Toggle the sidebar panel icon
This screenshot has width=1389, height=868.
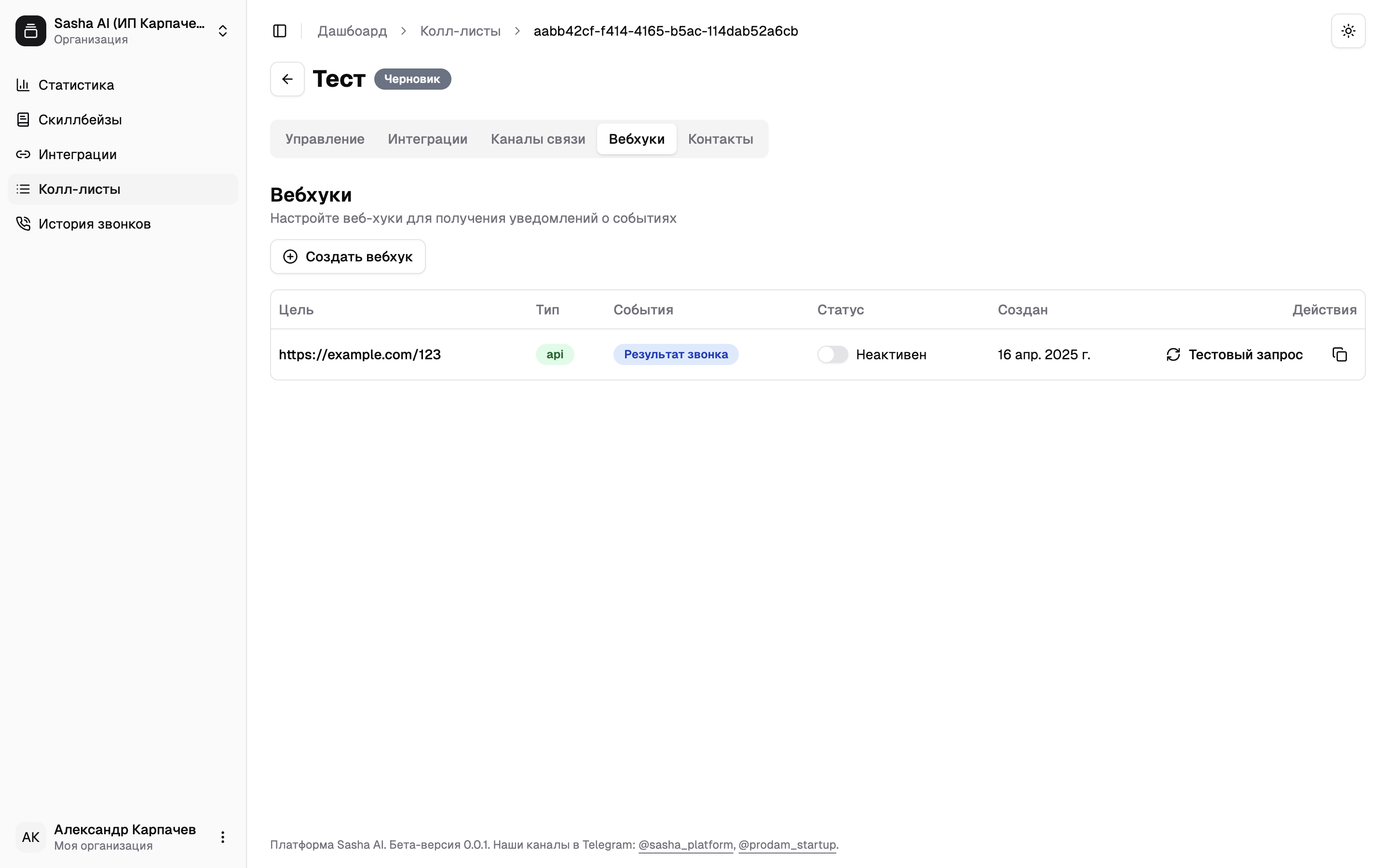[x=280, y=31]
